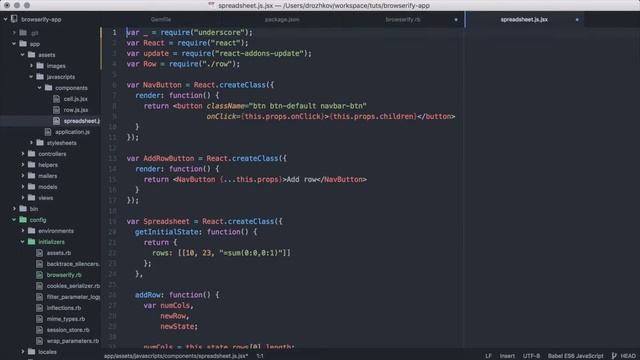
Task: Open assets.rb initializer file
Action: [x=59, y=253]
